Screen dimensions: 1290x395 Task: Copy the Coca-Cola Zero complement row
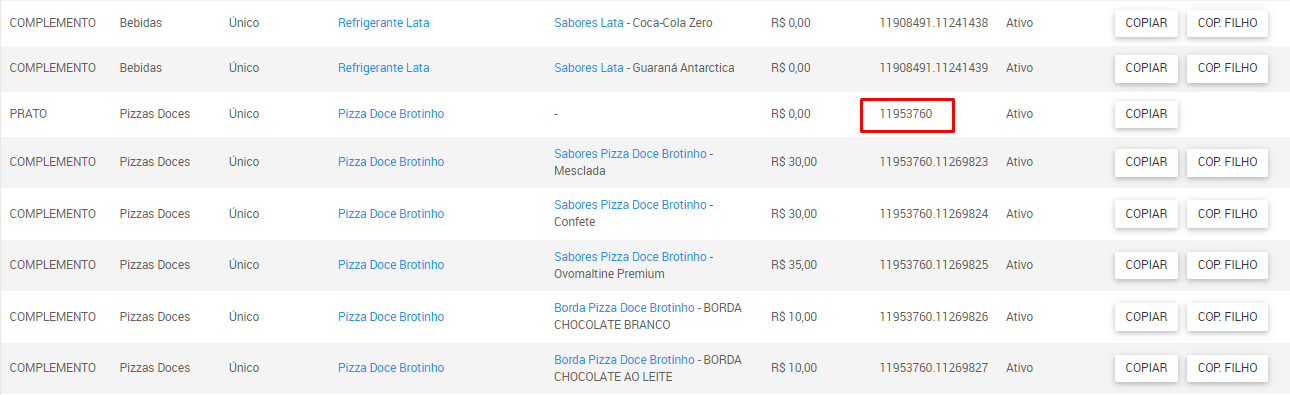[x=1146, y=23]
